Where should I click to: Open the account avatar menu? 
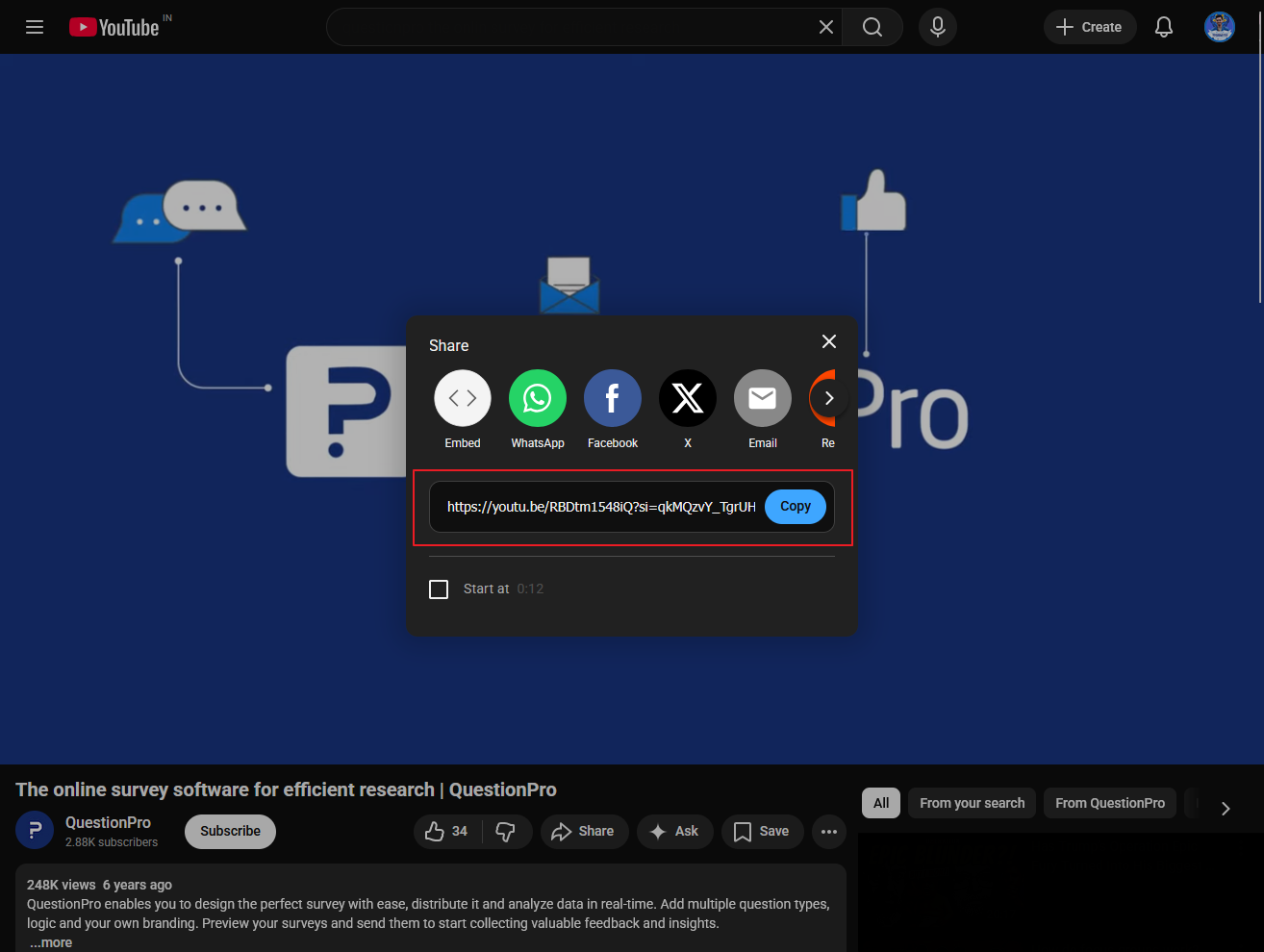pos(1220,27)
